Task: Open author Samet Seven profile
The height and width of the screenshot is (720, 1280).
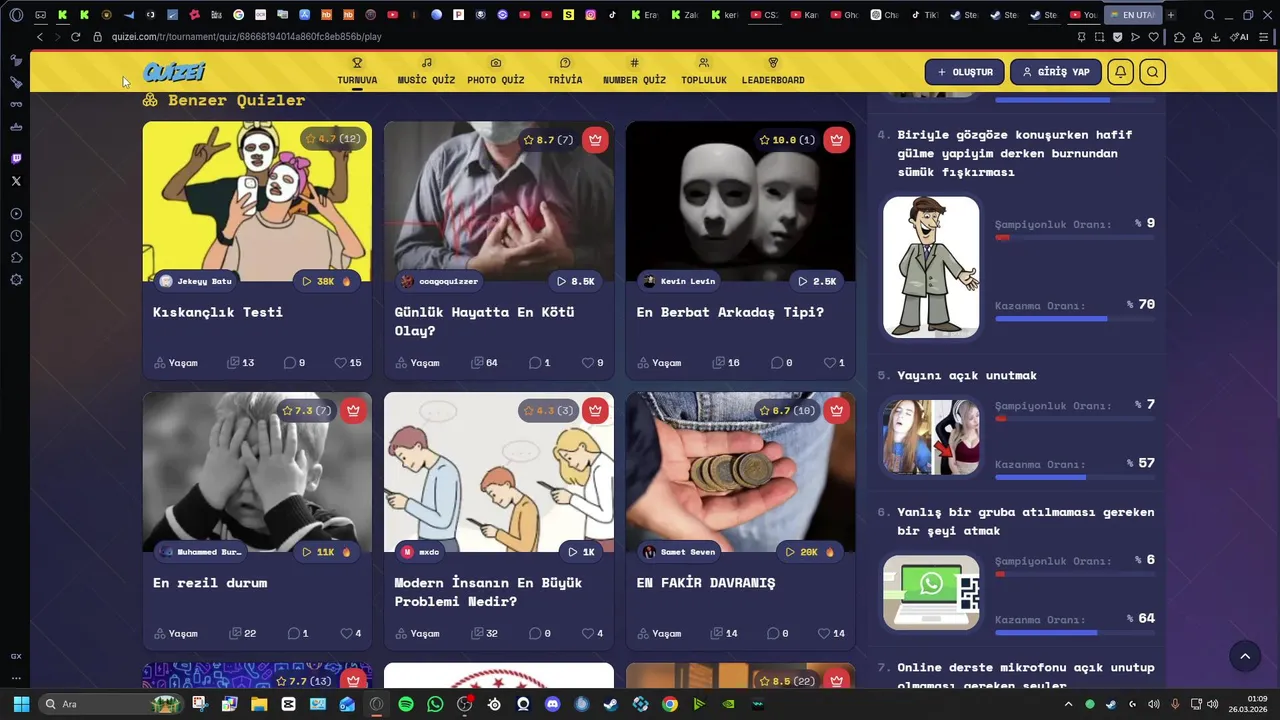Action: coord(680,551)
